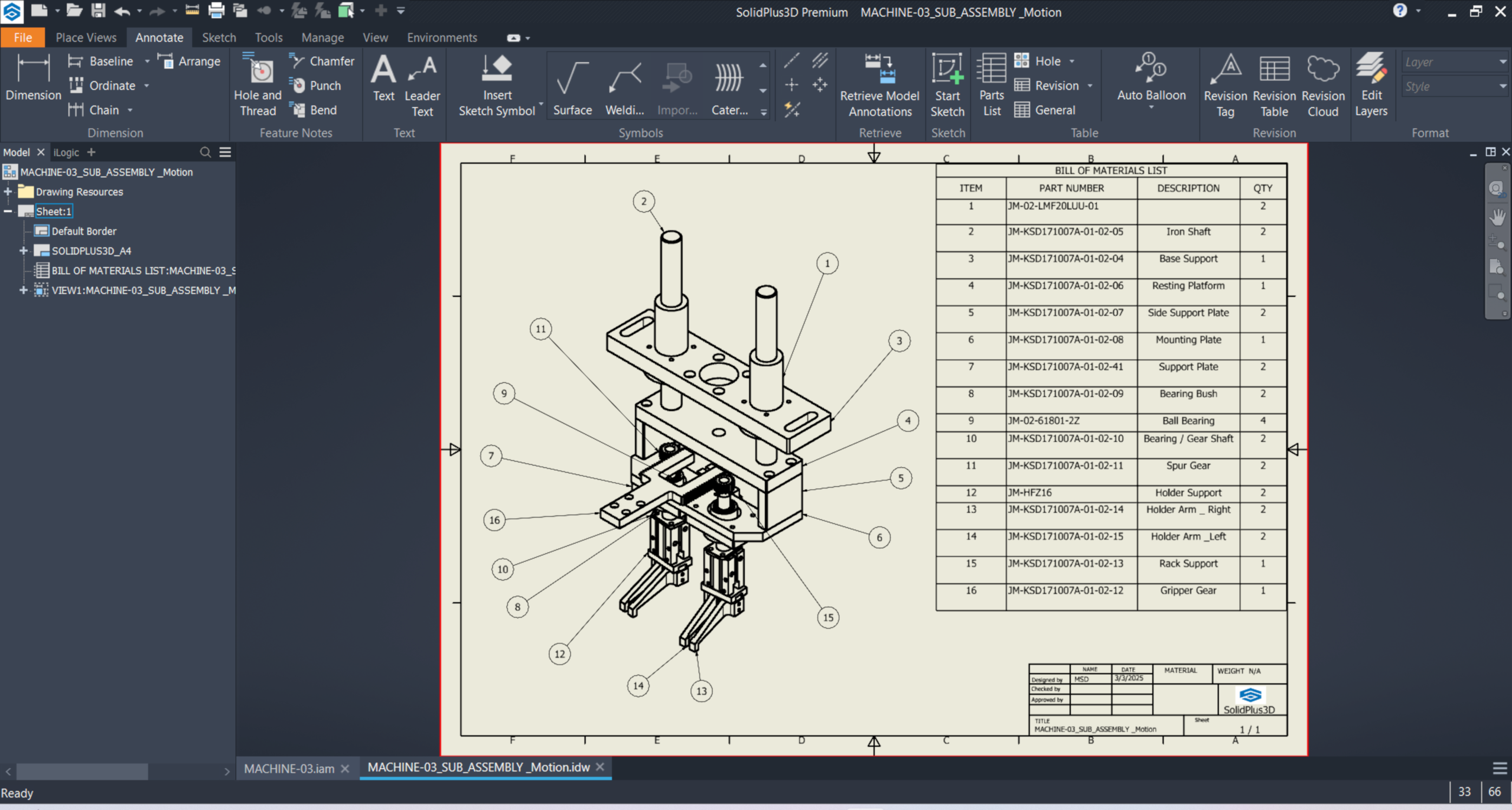Add a new browser tab with plus icon
Image resolution: width=1512 pixels, height=810 pixels.
point(91,152)
